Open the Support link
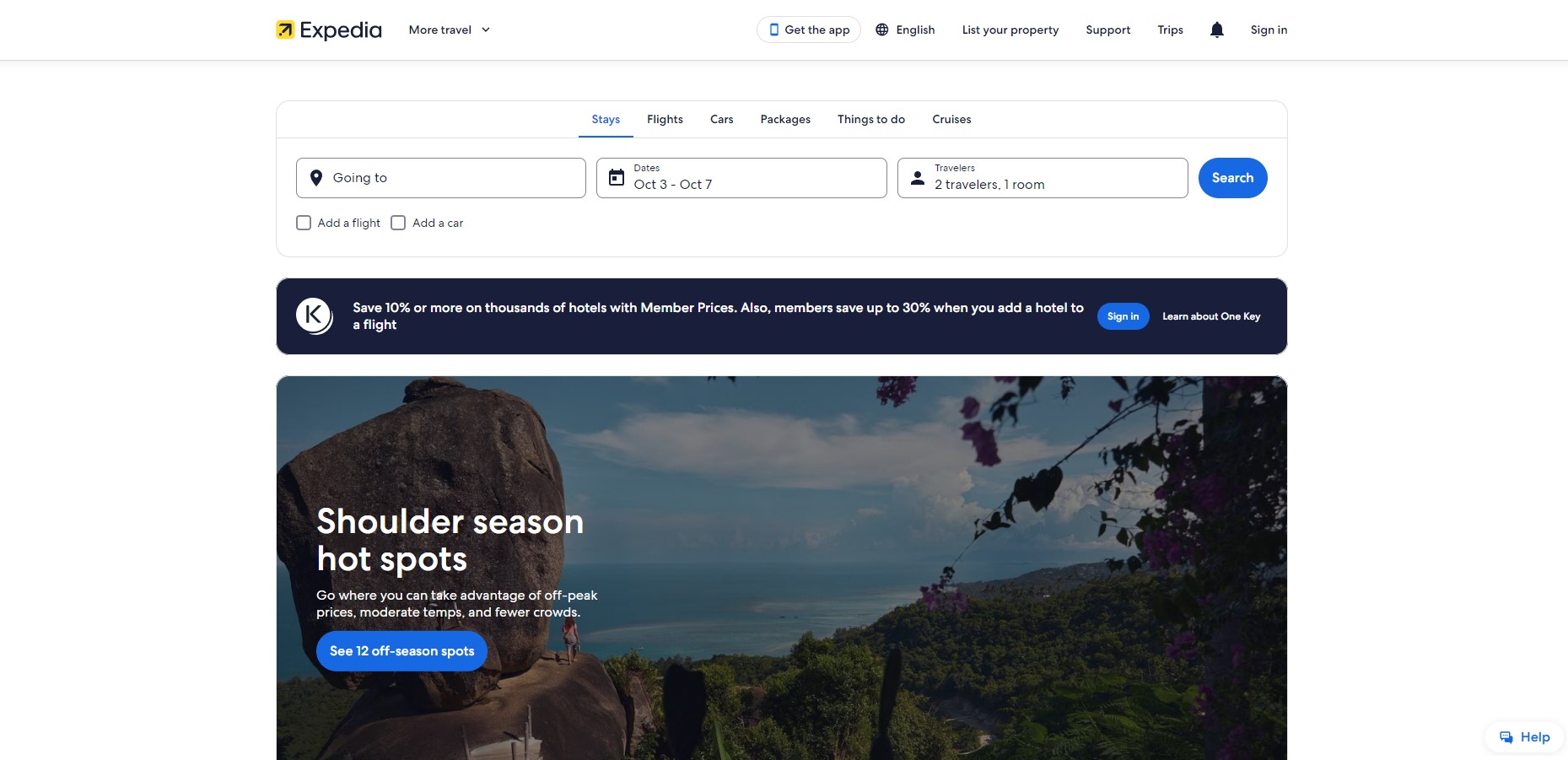 (1107, 30)
